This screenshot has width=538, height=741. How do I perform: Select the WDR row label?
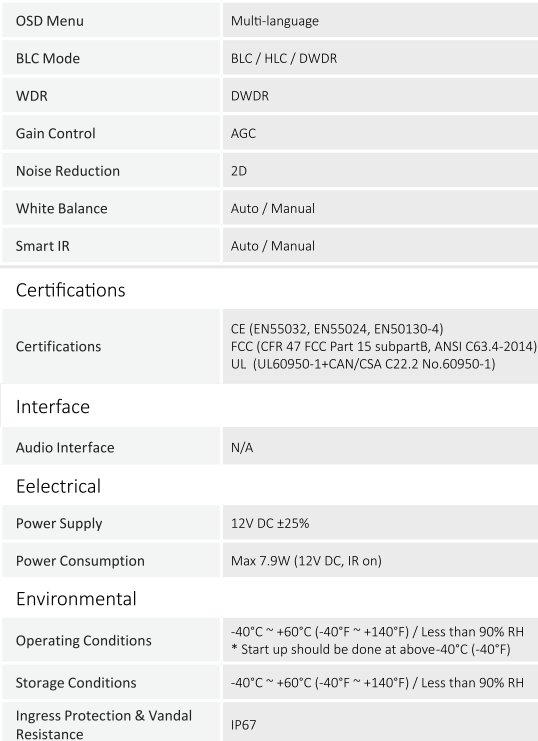tap(32, 96)
